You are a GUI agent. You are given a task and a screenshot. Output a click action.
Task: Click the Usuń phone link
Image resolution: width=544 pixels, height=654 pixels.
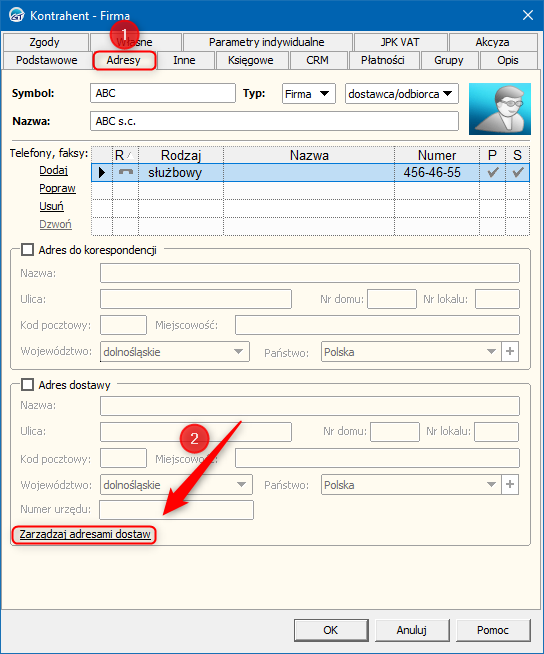click(52, 206)
